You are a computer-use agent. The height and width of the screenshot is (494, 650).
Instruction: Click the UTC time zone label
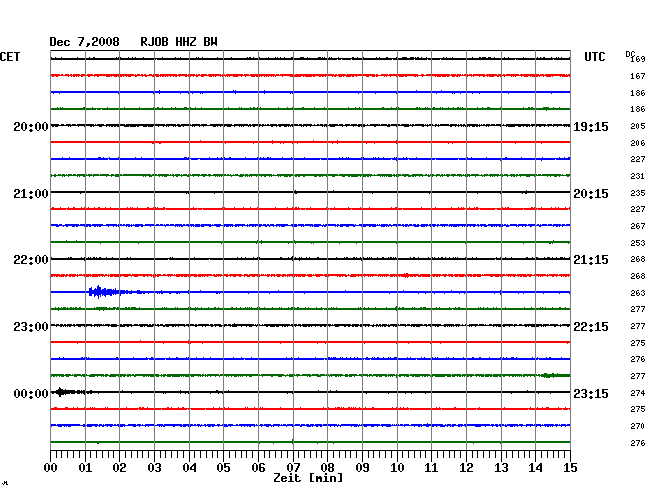pyautogui.click(x=594, y=57)
